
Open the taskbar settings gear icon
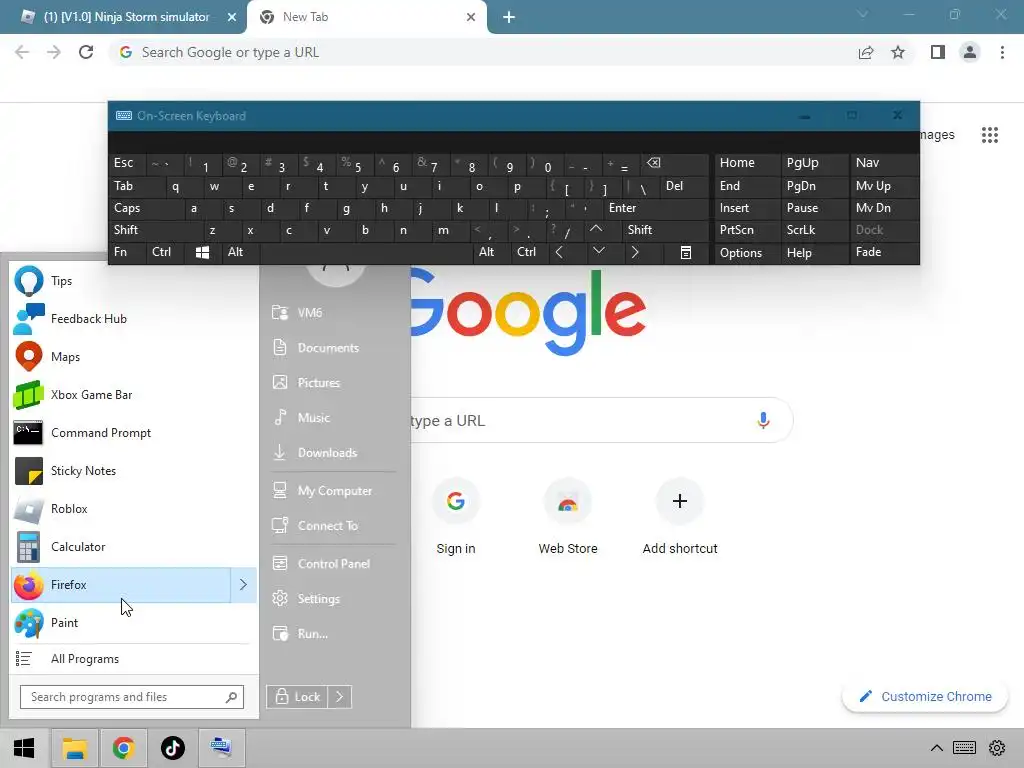tap(997, 748)
